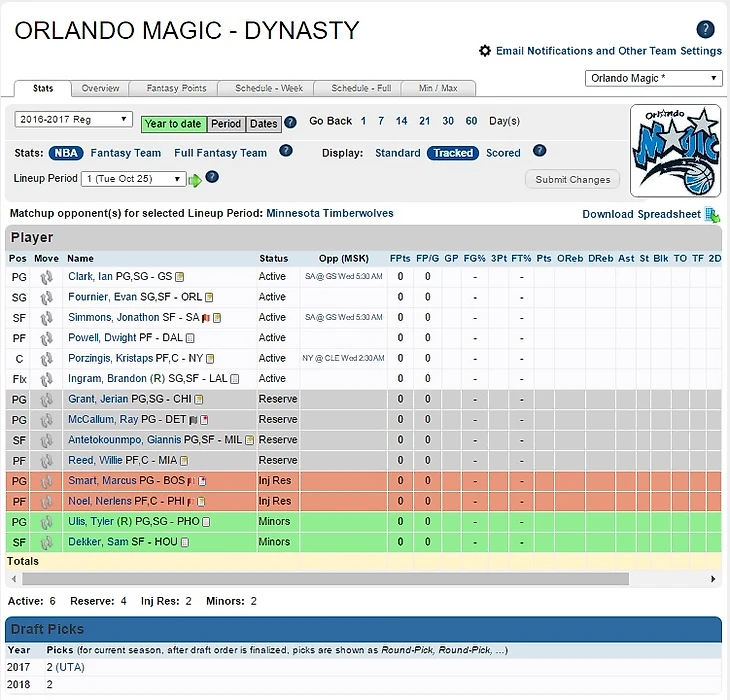
Task: Go back 60 days
Action: pos(471,121)
